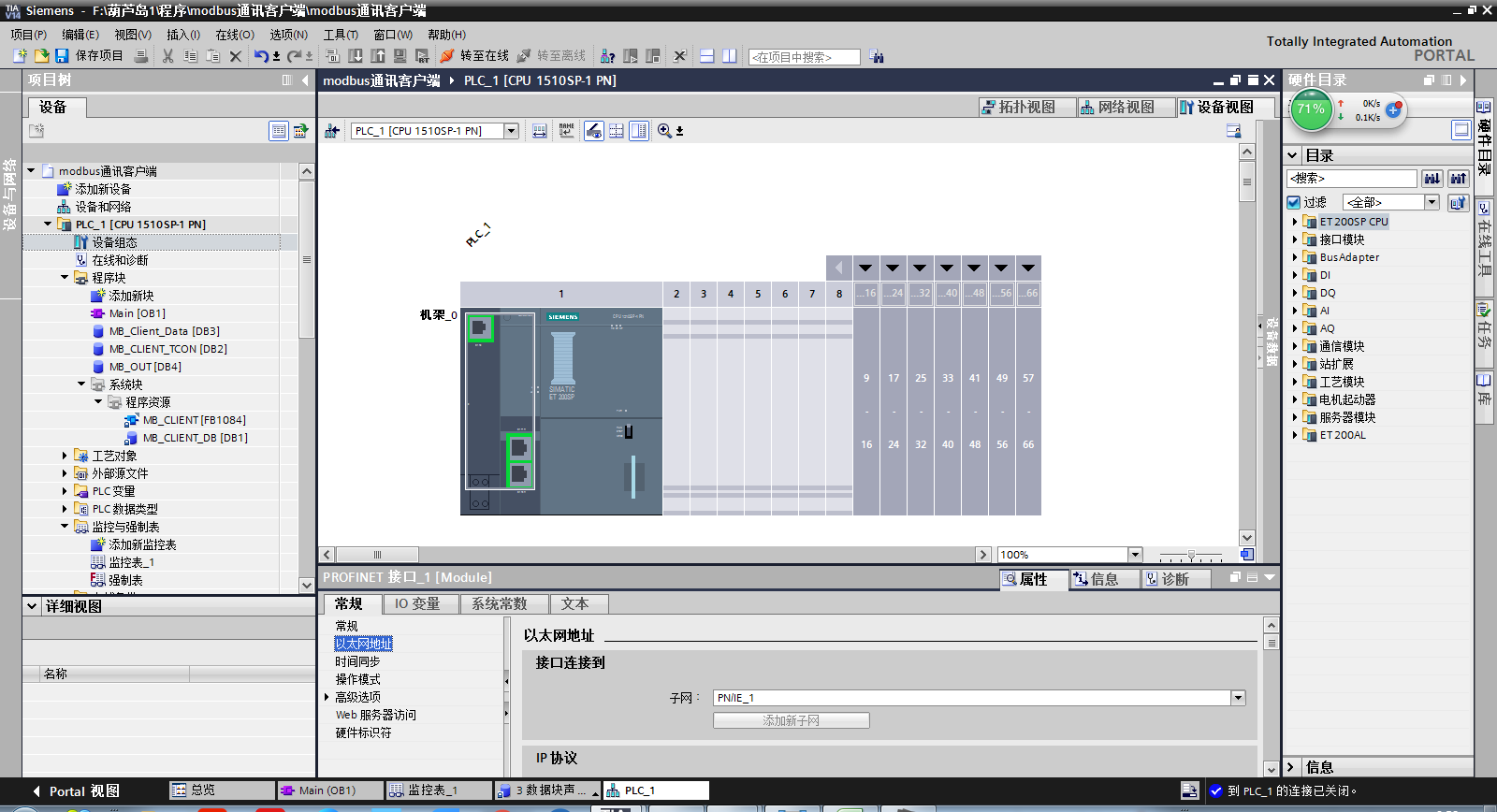The height and width of the screenshot is (812, 1497).
Task: Expand the ET 200SP CPU catalog folder
Action: [x=1295, y=222]
